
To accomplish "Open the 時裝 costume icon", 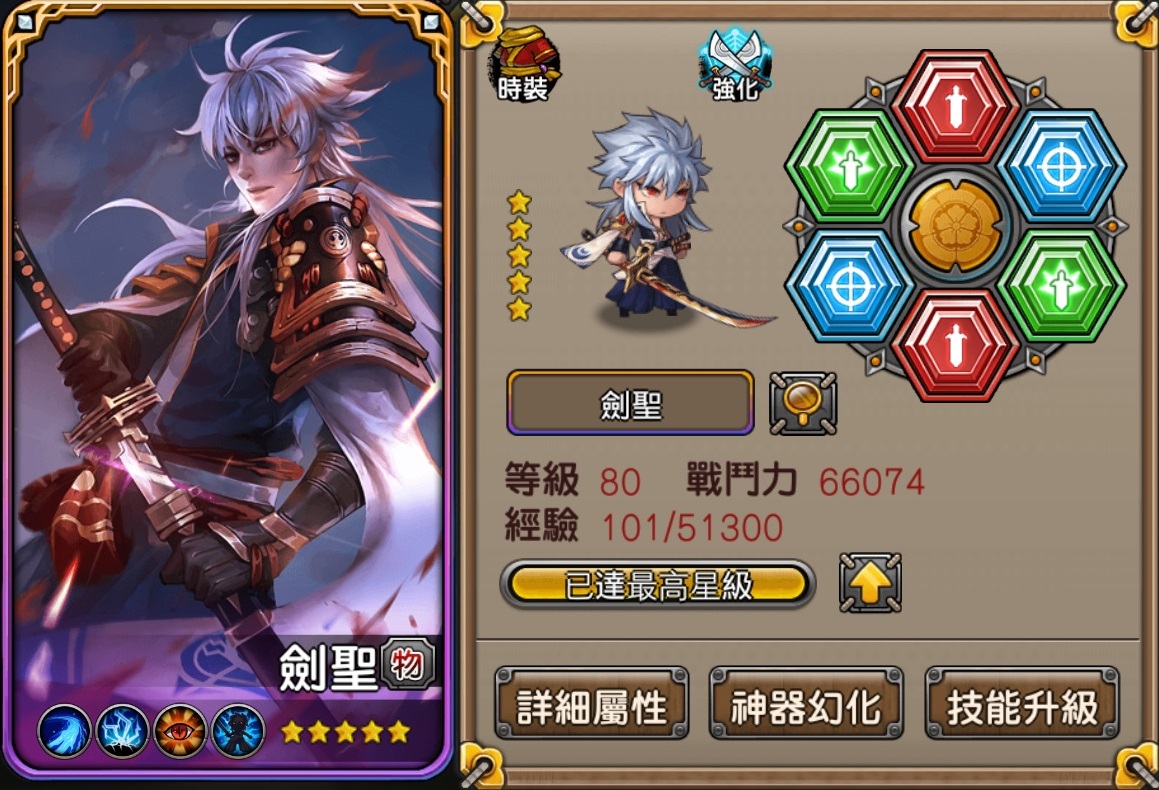I will (523, 64).
